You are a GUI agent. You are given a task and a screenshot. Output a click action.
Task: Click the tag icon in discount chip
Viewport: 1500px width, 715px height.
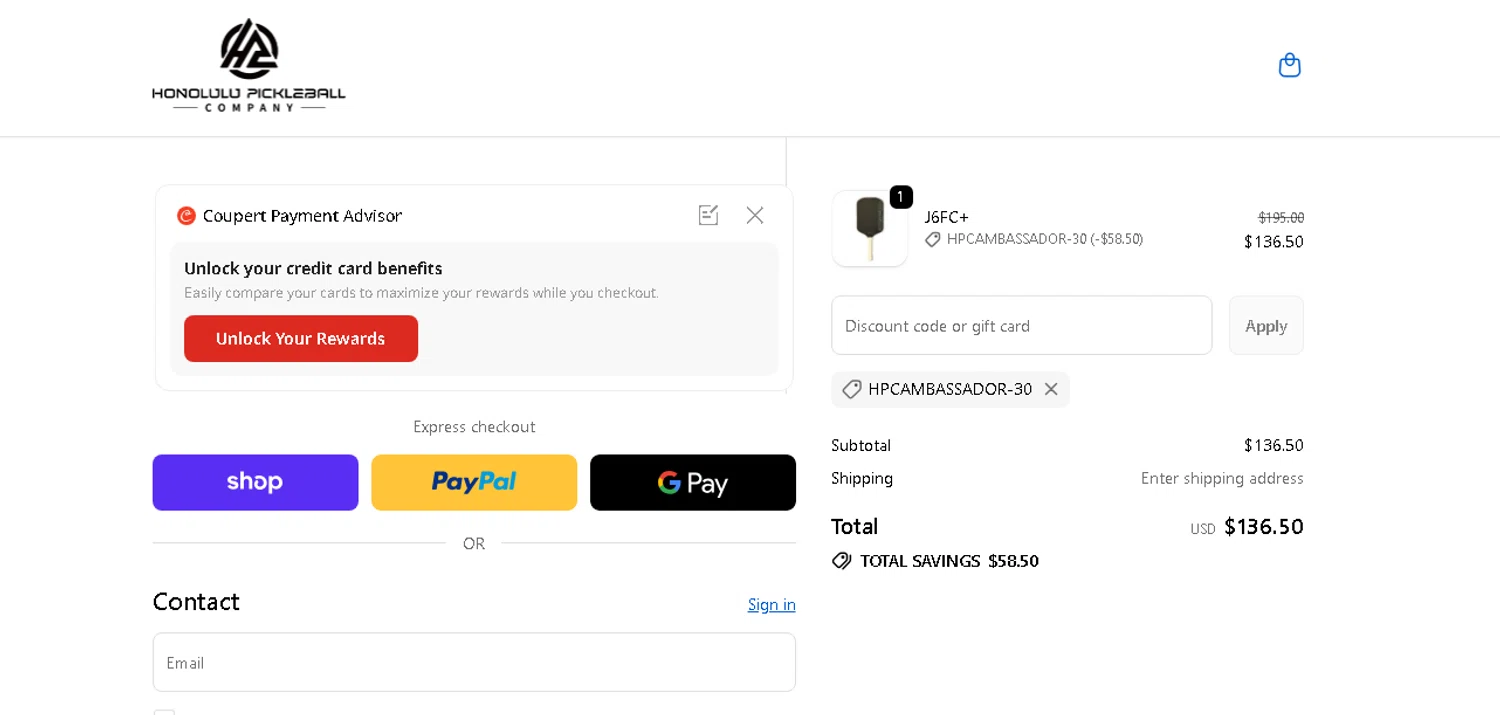(852, 389)
